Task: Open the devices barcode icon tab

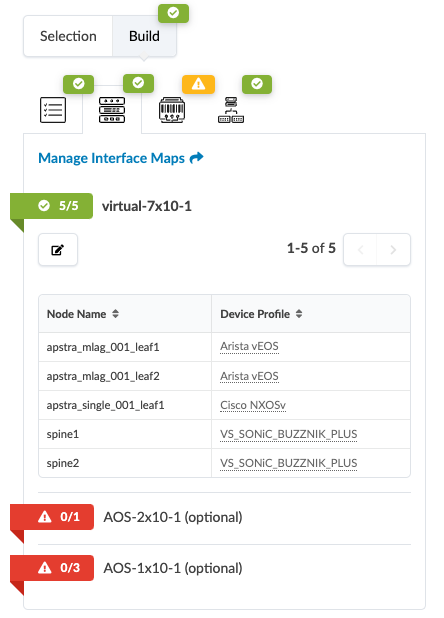Action: point(172,110)
